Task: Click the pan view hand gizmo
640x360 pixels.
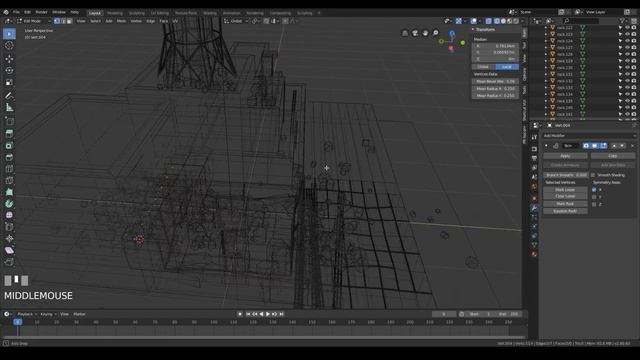Action: coord(425,33)
